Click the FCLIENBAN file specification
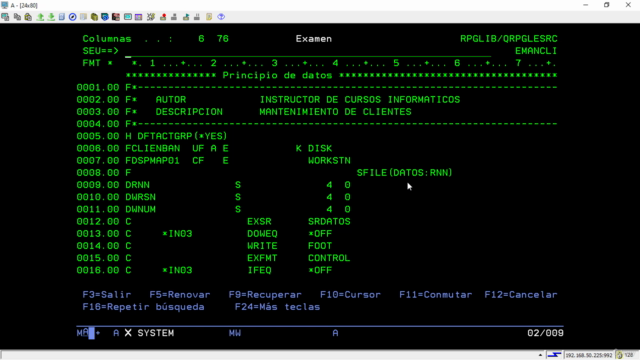This screenshot has height=360, width=640. point(153,149)
